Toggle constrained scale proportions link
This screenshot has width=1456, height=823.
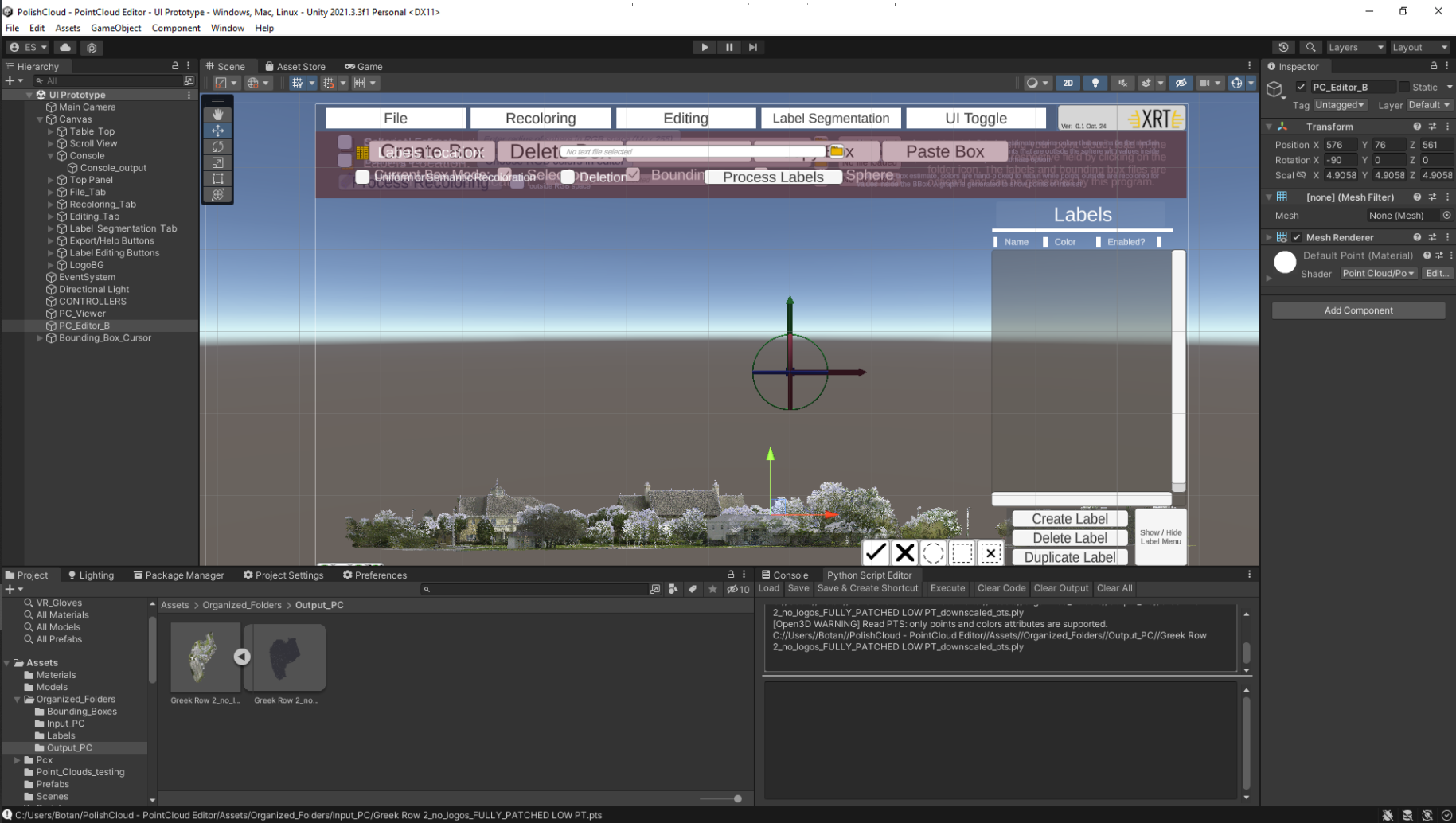tap(1301, 175)
